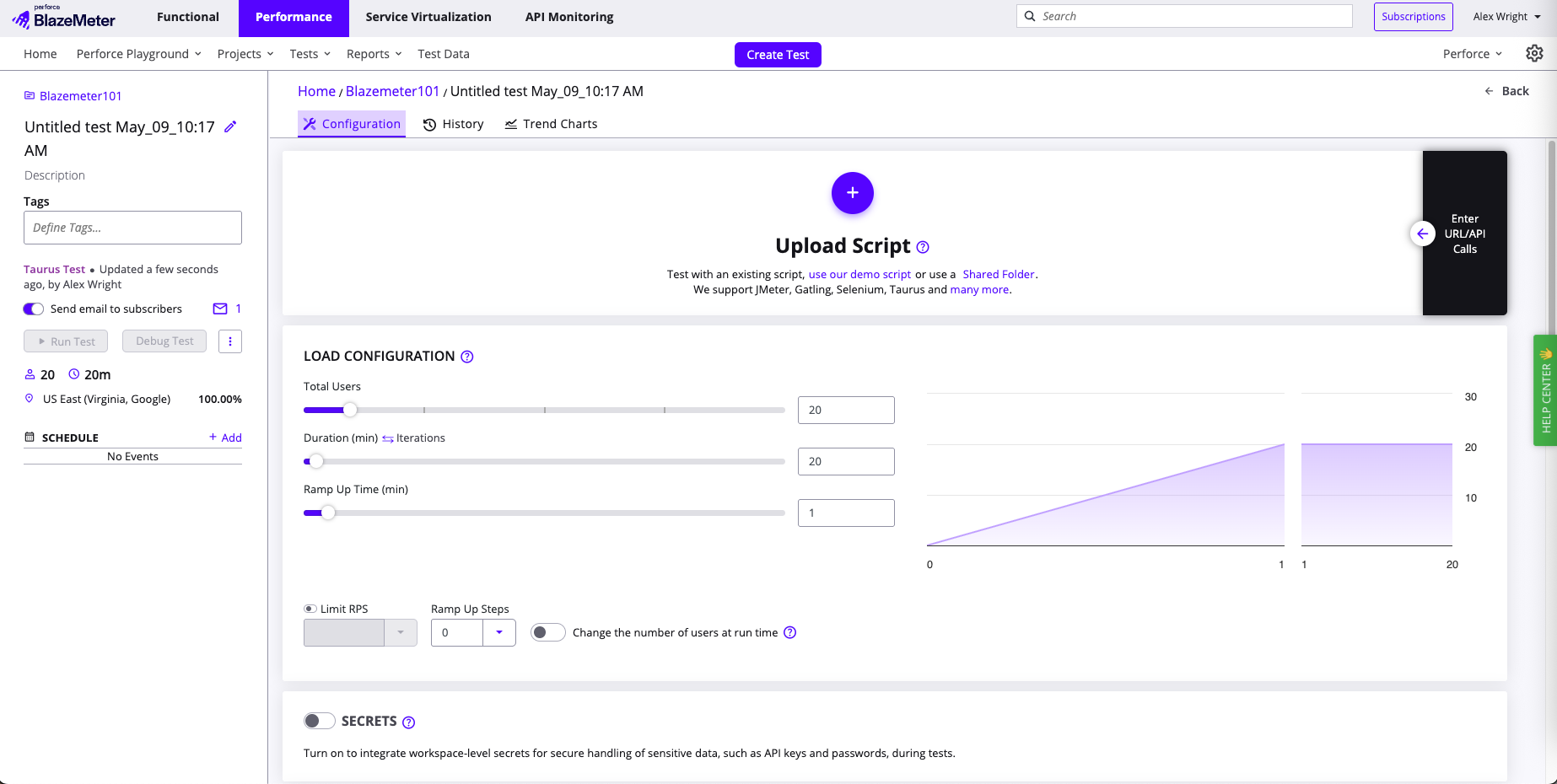Click the Secrets help question icon

pos(409,722)
